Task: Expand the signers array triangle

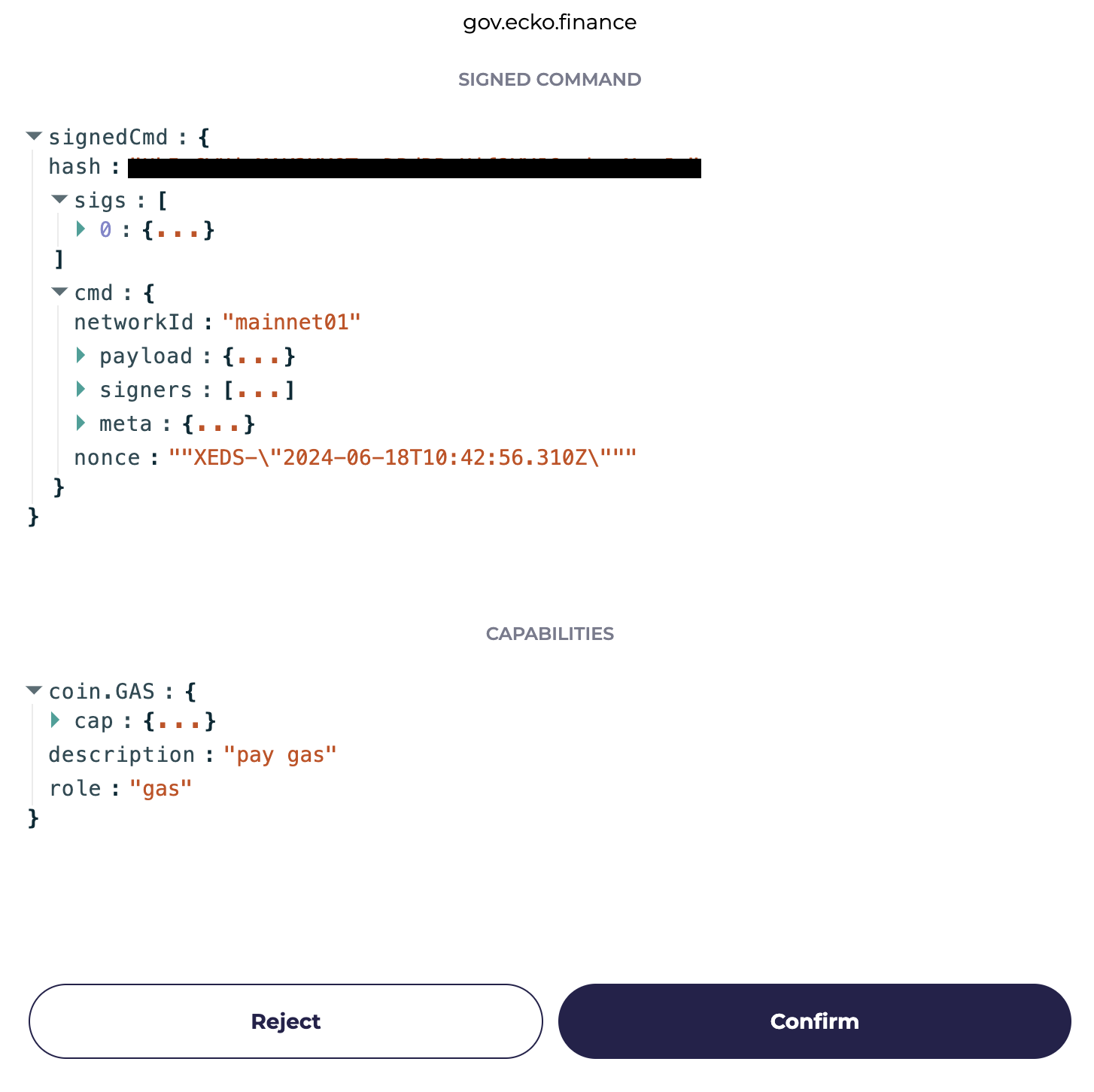Action: 81,389
